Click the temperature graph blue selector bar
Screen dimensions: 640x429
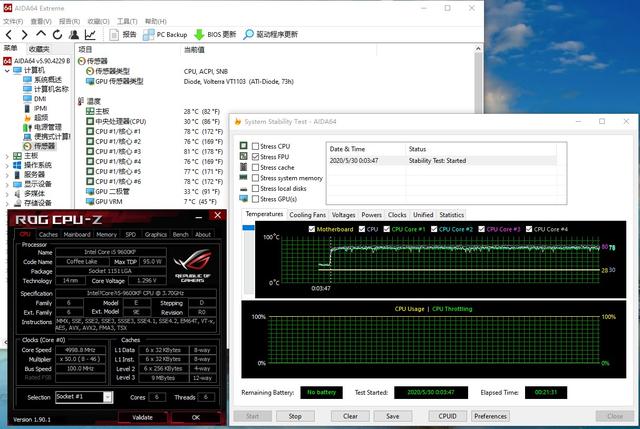click(249, 227)
